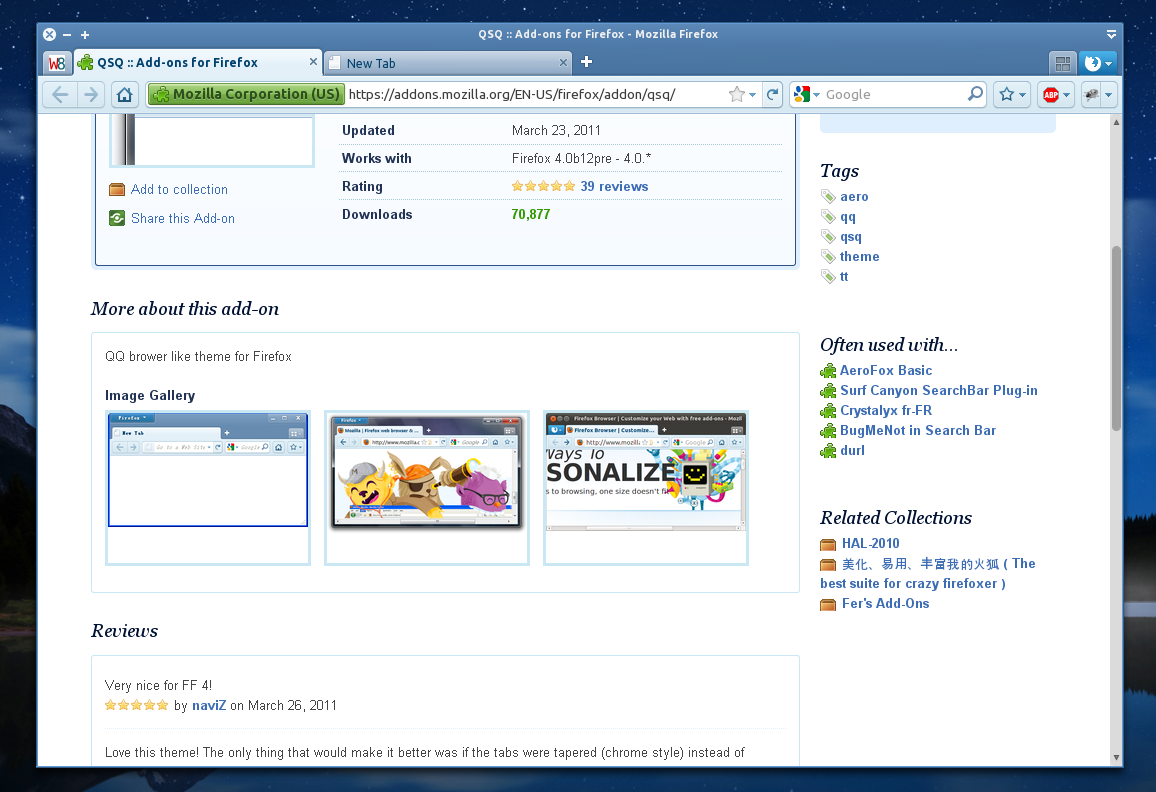Image resolution: width=1156 pixels, height=792 pixels.
Task: Switch to the New Tab tab
Action: click(448, 63)
